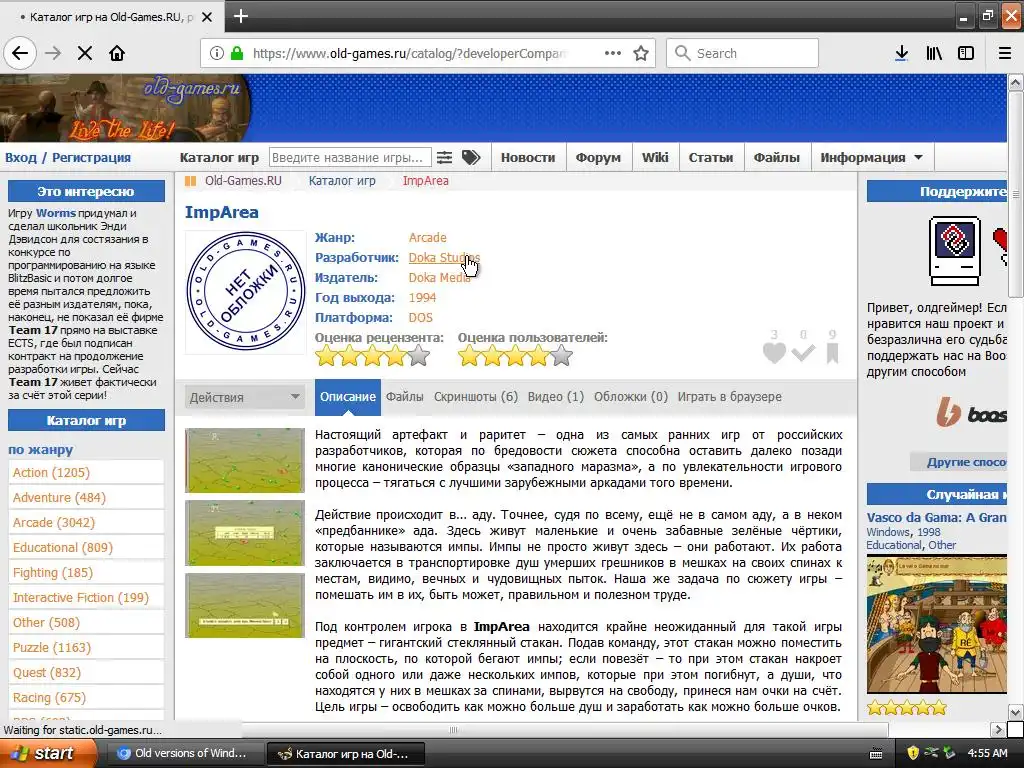Click the security shield tray icon

[x=913, y=753]
